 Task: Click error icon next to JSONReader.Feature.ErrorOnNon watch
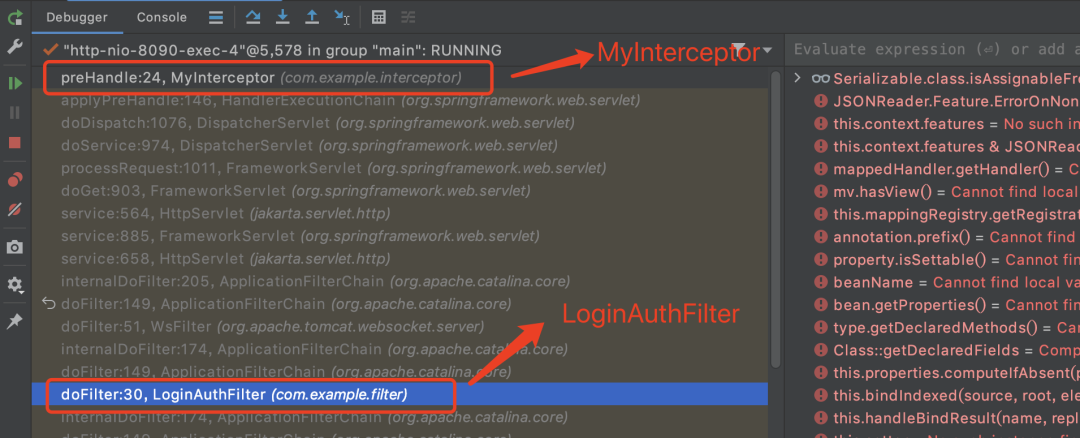[820, 101]
